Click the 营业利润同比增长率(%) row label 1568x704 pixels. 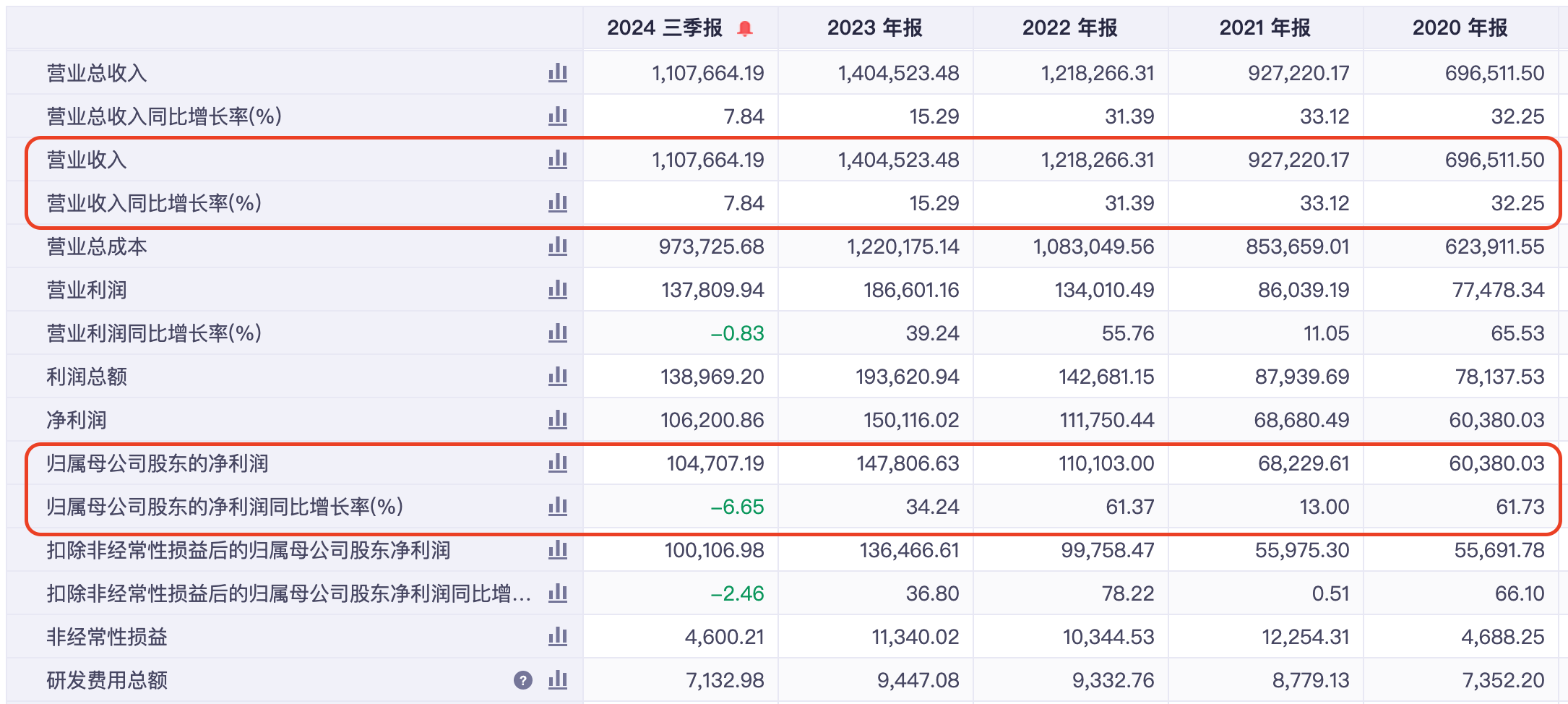point(154,333)
